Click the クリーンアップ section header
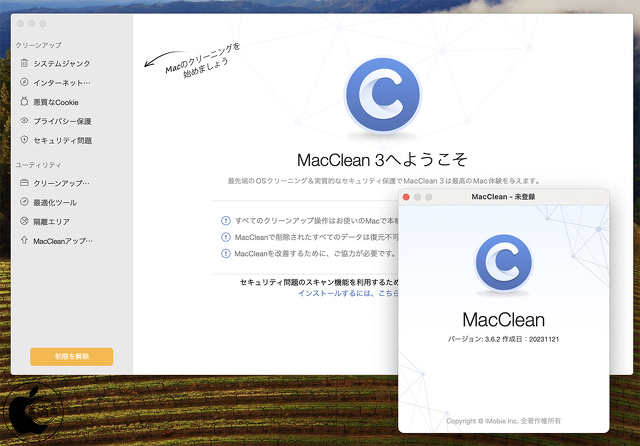Viewport: 640px width, 446px height. (38, 45)
